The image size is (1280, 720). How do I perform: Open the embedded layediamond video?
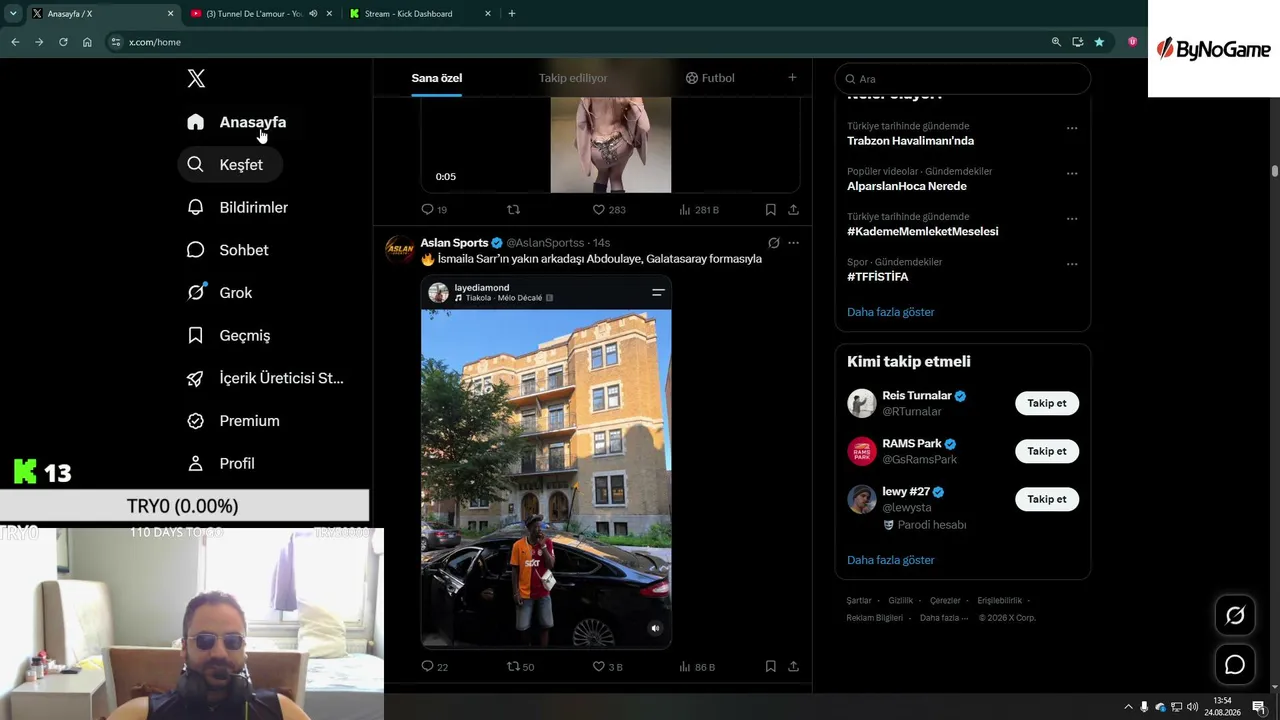click(x=546, y=462)
